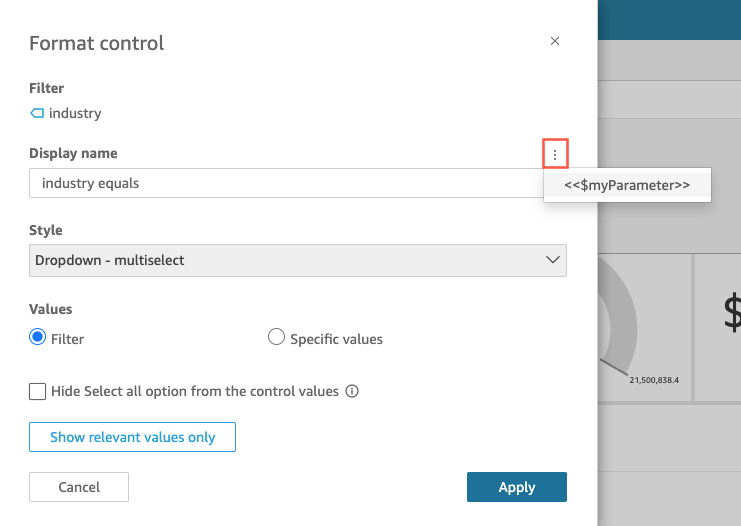Click the 21,500,838.4 gauge value label
Image resolution: width=741 pixels, height=526 pixels.
pyautogui.click(x=660, y=381)
